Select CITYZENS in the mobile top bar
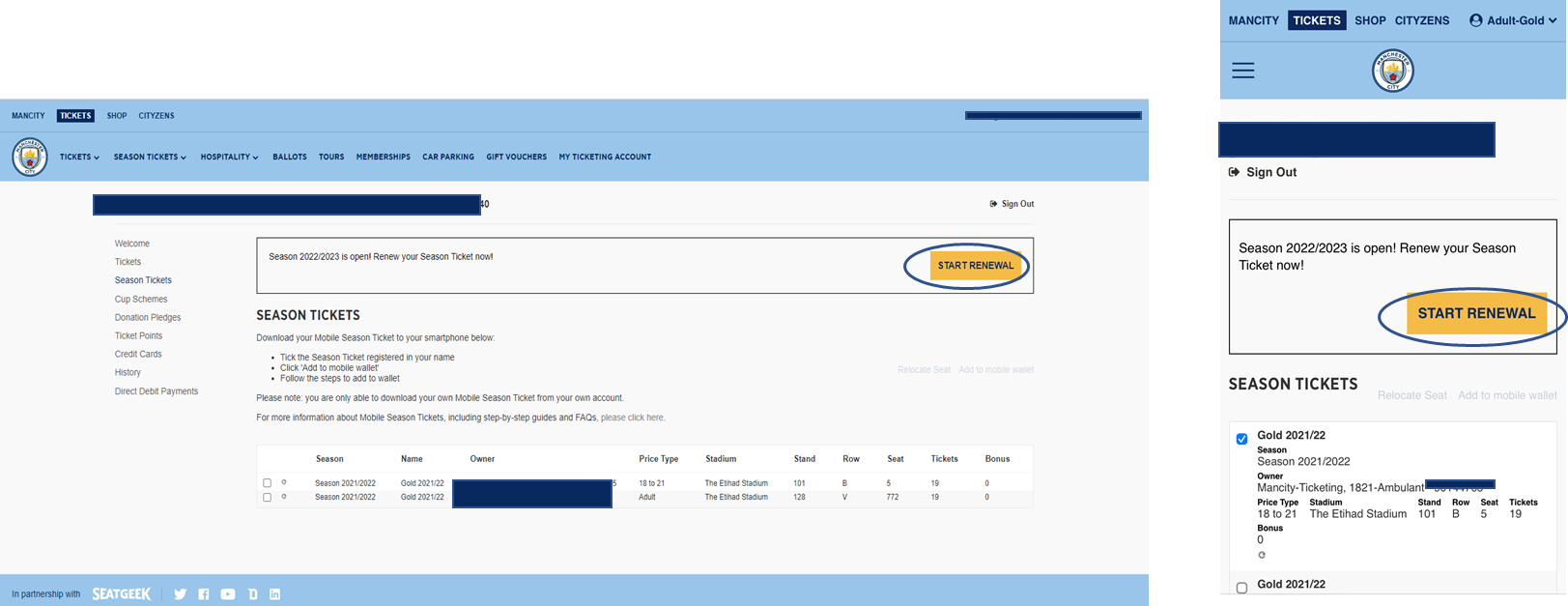 1422,20
